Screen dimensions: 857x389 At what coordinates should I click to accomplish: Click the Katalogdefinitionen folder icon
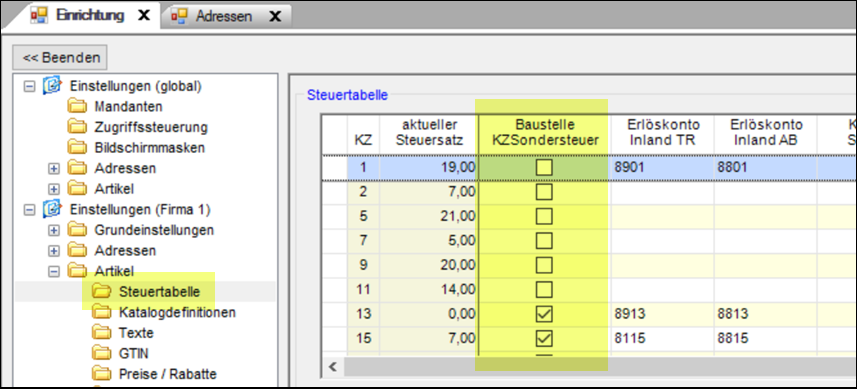tap(102, 313)
